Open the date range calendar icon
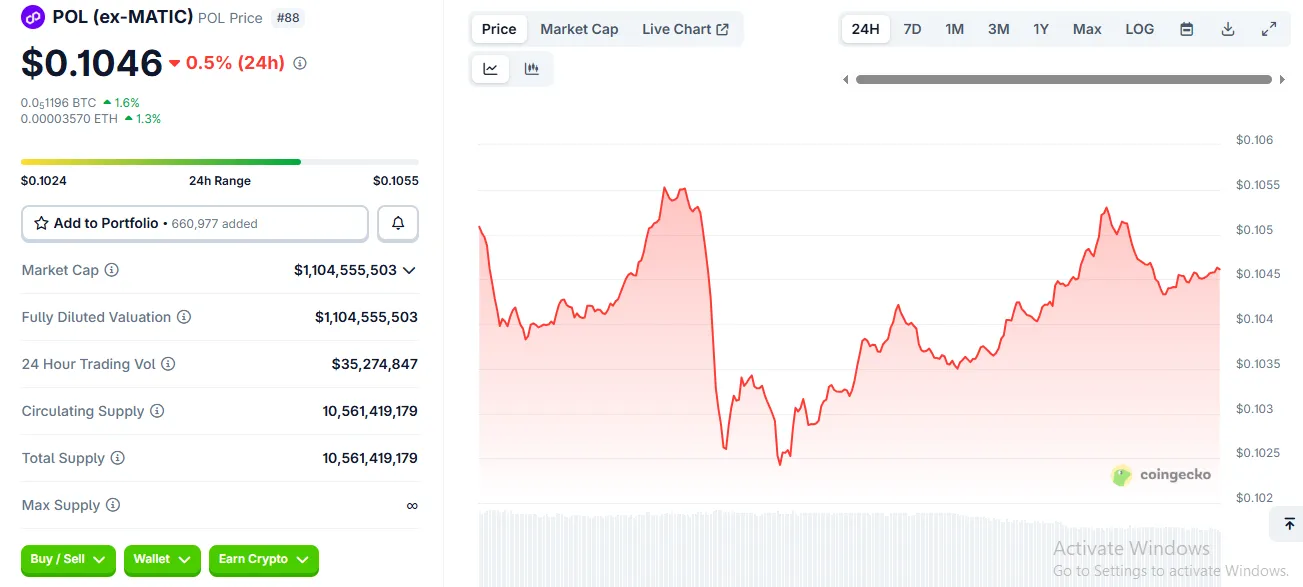Screen dimensions: 1303x587 click(1186, 29)
